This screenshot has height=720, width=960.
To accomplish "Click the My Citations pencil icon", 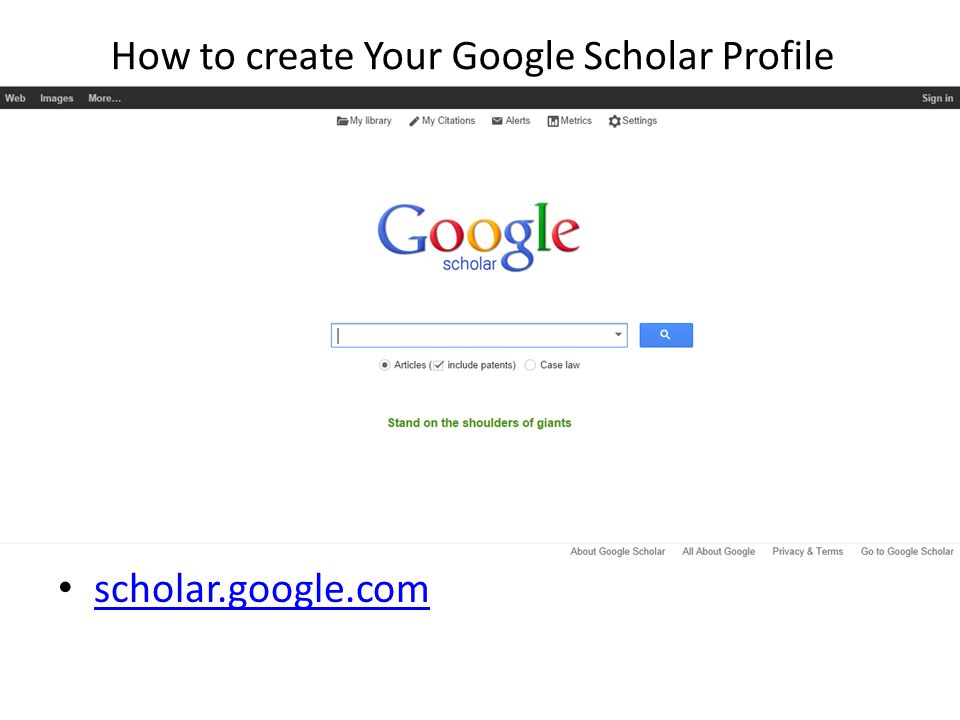I will 414,121.
